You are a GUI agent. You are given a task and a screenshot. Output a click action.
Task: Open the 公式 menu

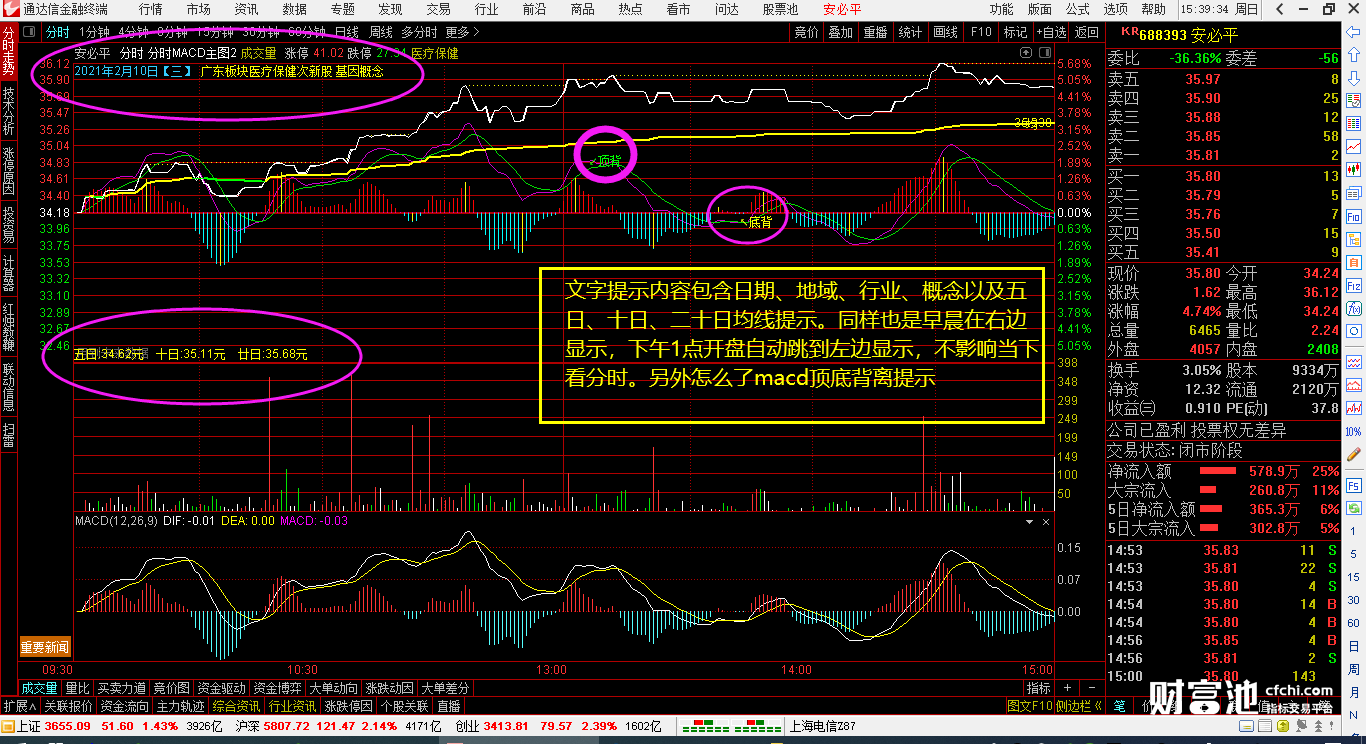click(1078, 9)
